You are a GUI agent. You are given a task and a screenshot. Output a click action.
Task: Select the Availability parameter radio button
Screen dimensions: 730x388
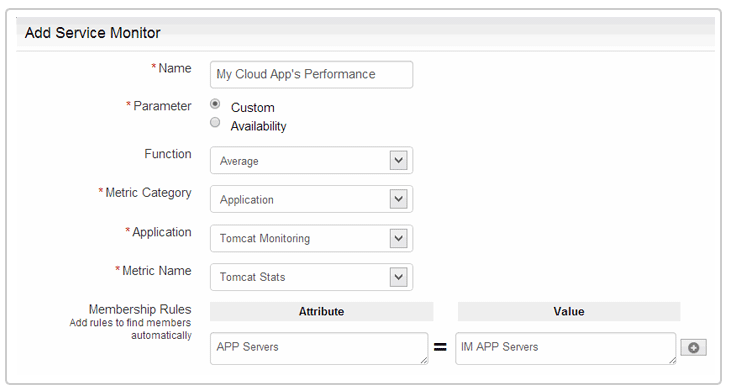(x=215, y=123)
